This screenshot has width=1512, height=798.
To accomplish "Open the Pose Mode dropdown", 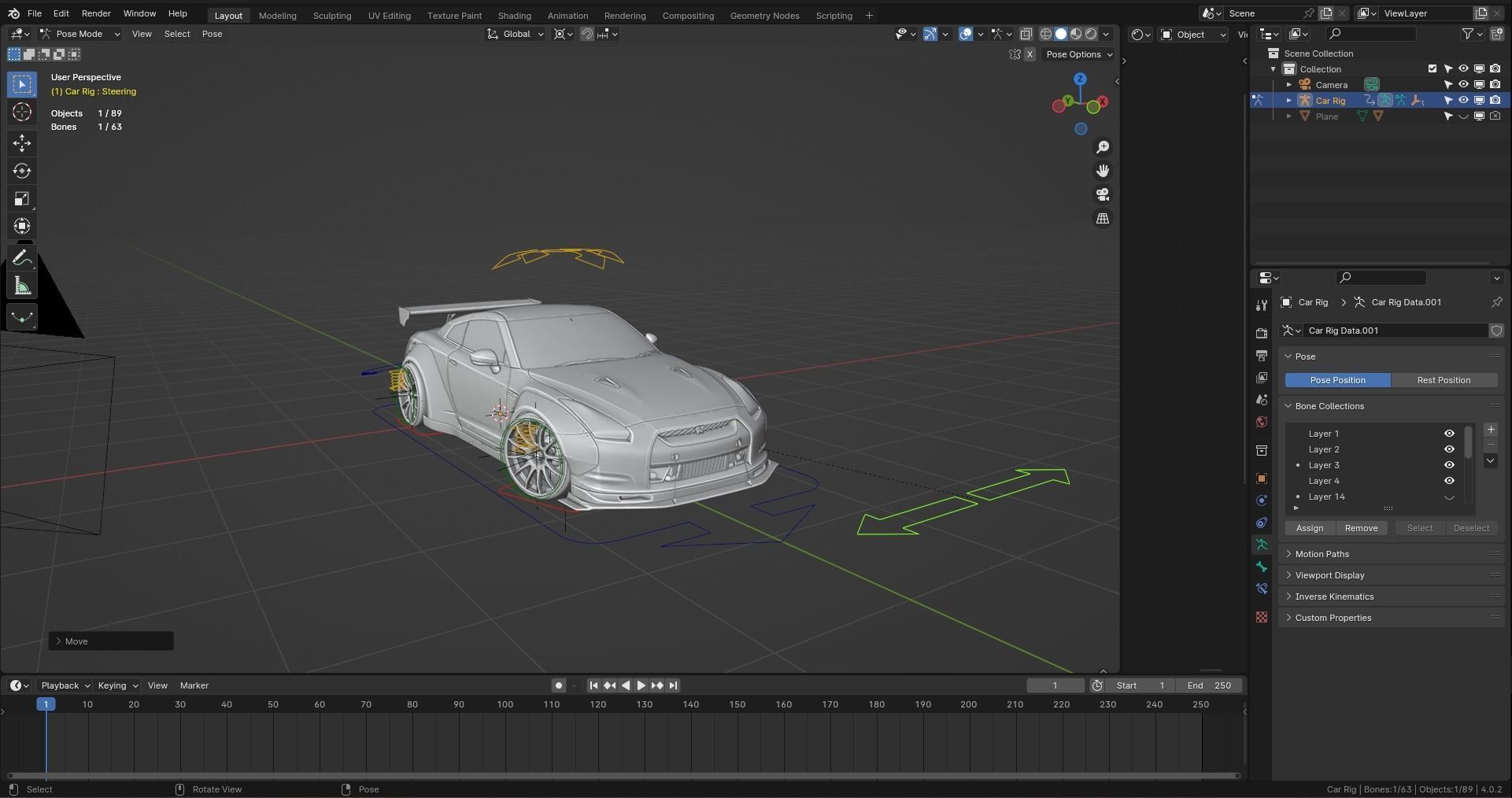I will pyautogui.click(x=79, y=34).
